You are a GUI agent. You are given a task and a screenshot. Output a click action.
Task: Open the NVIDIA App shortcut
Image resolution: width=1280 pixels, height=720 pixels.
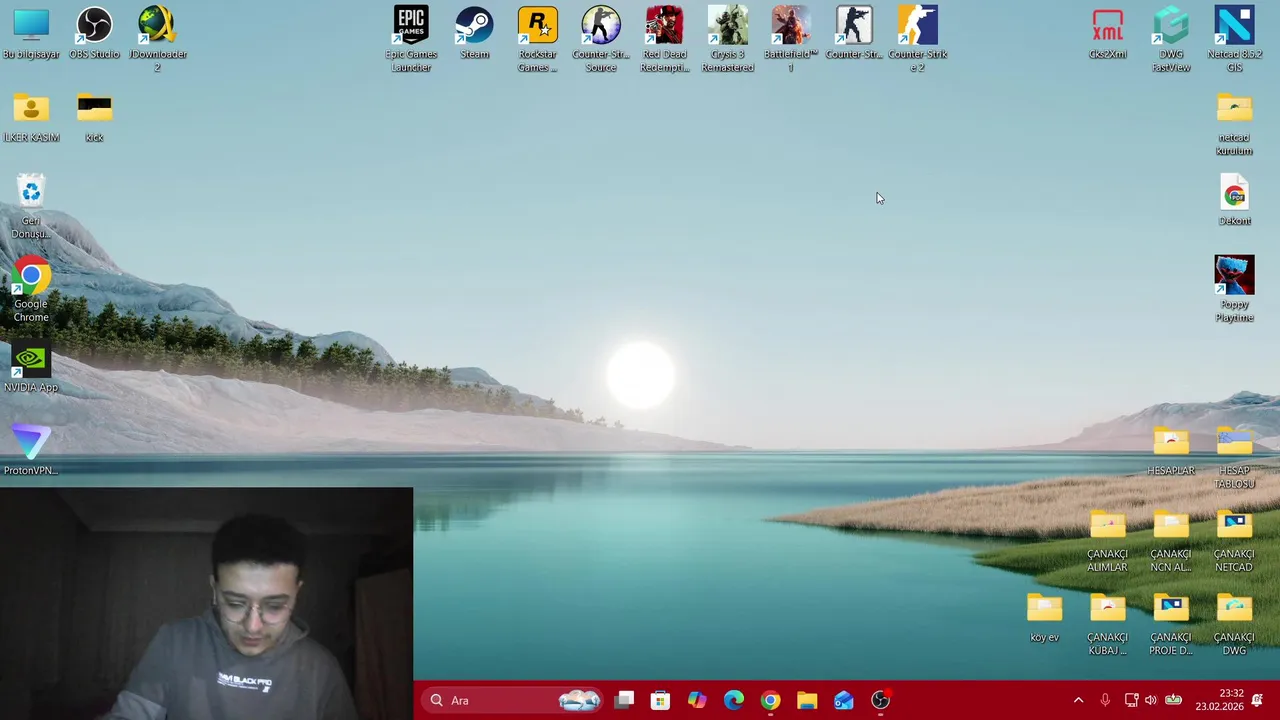pyautogui.click(x=31, y=368)
